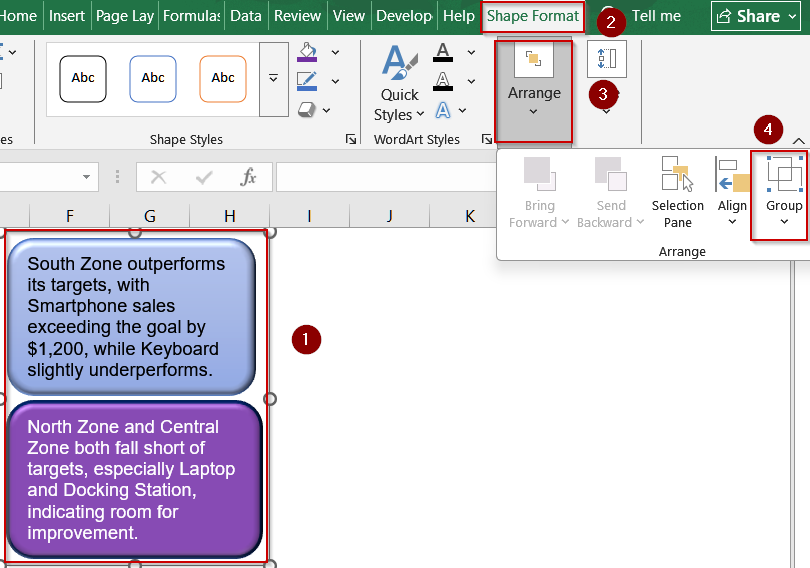This screenshot has width=810, height=568.
Task: Apply the blue outline Abc shape style
Action: 153,78
